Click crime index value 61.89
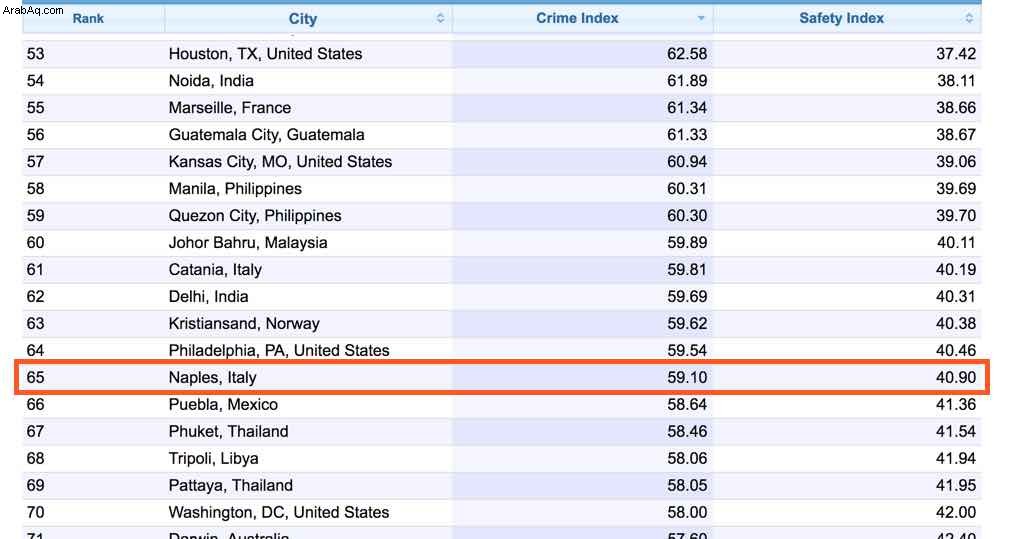1031x539 pixels. tap(687, 81)
